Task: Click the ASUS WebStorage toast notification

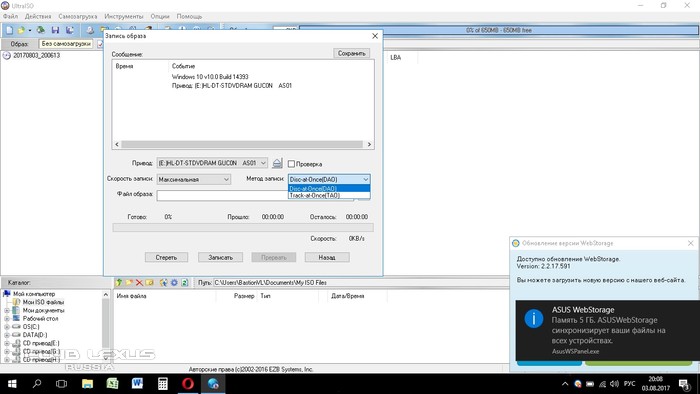Action: coord(608,330)
